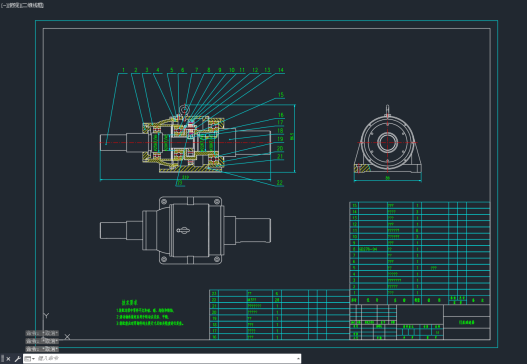Viewport: 527px width, 364px height.
Task: Select parts list row number 23 cell
Action: tap(214, 293)
